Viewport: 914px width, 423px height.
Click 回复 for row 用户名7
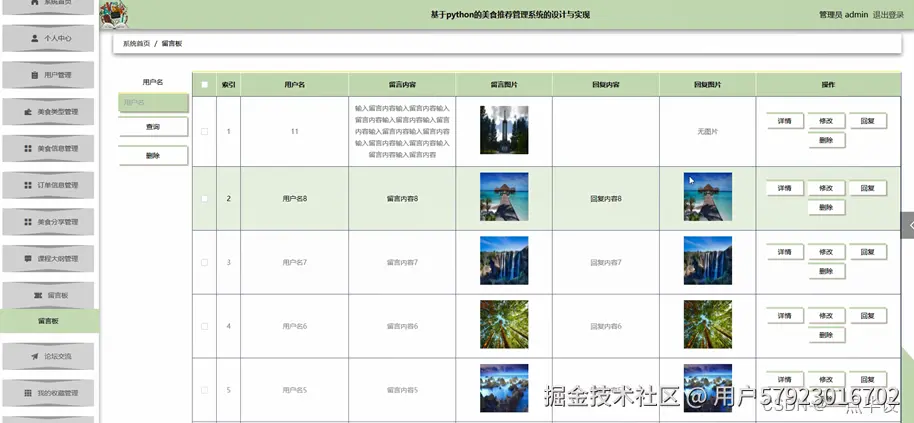pos(867,252)
